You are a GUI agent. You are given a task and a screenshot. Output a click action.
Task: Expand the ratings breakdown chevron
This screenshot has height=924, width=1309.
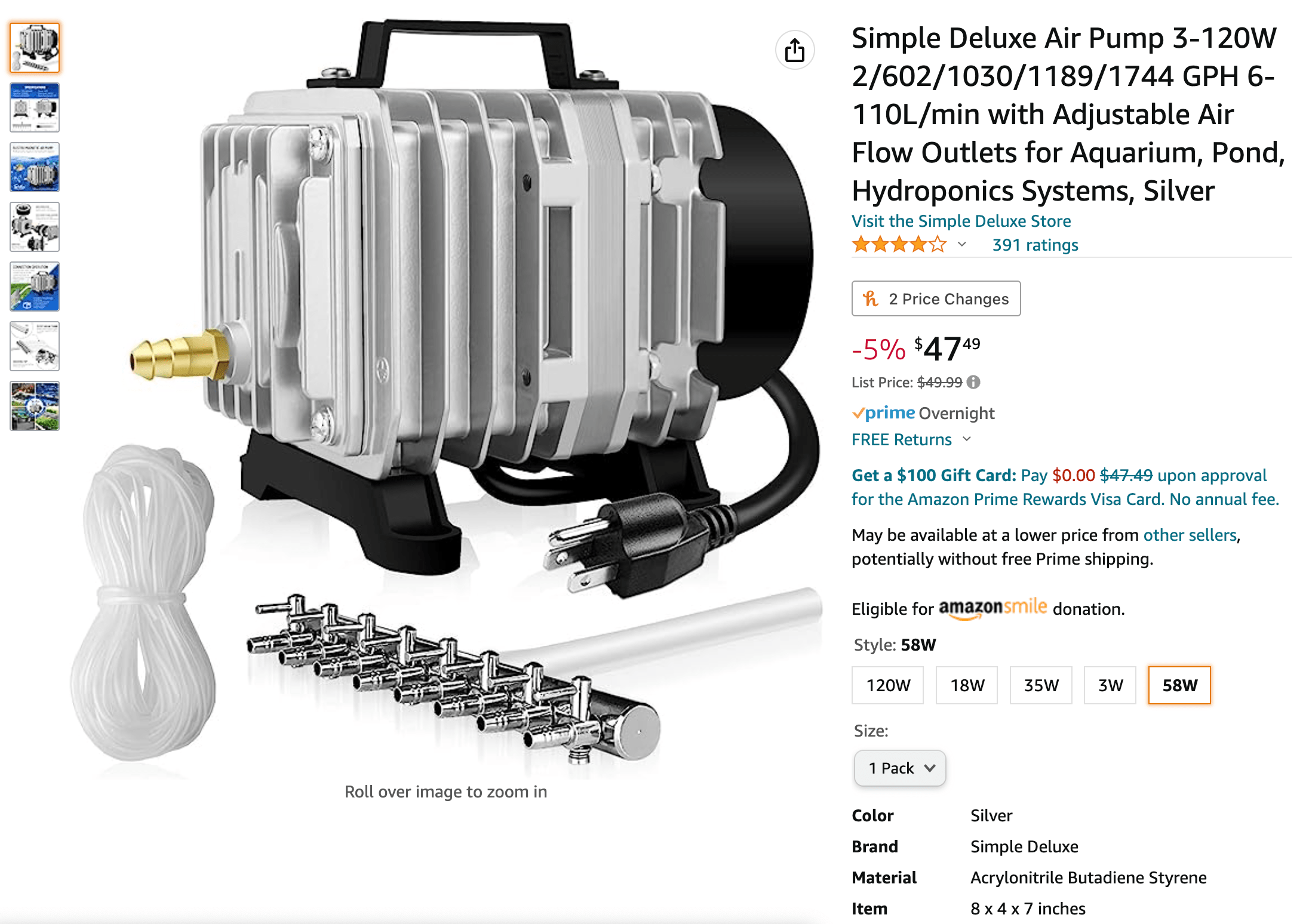click(961, 244)
